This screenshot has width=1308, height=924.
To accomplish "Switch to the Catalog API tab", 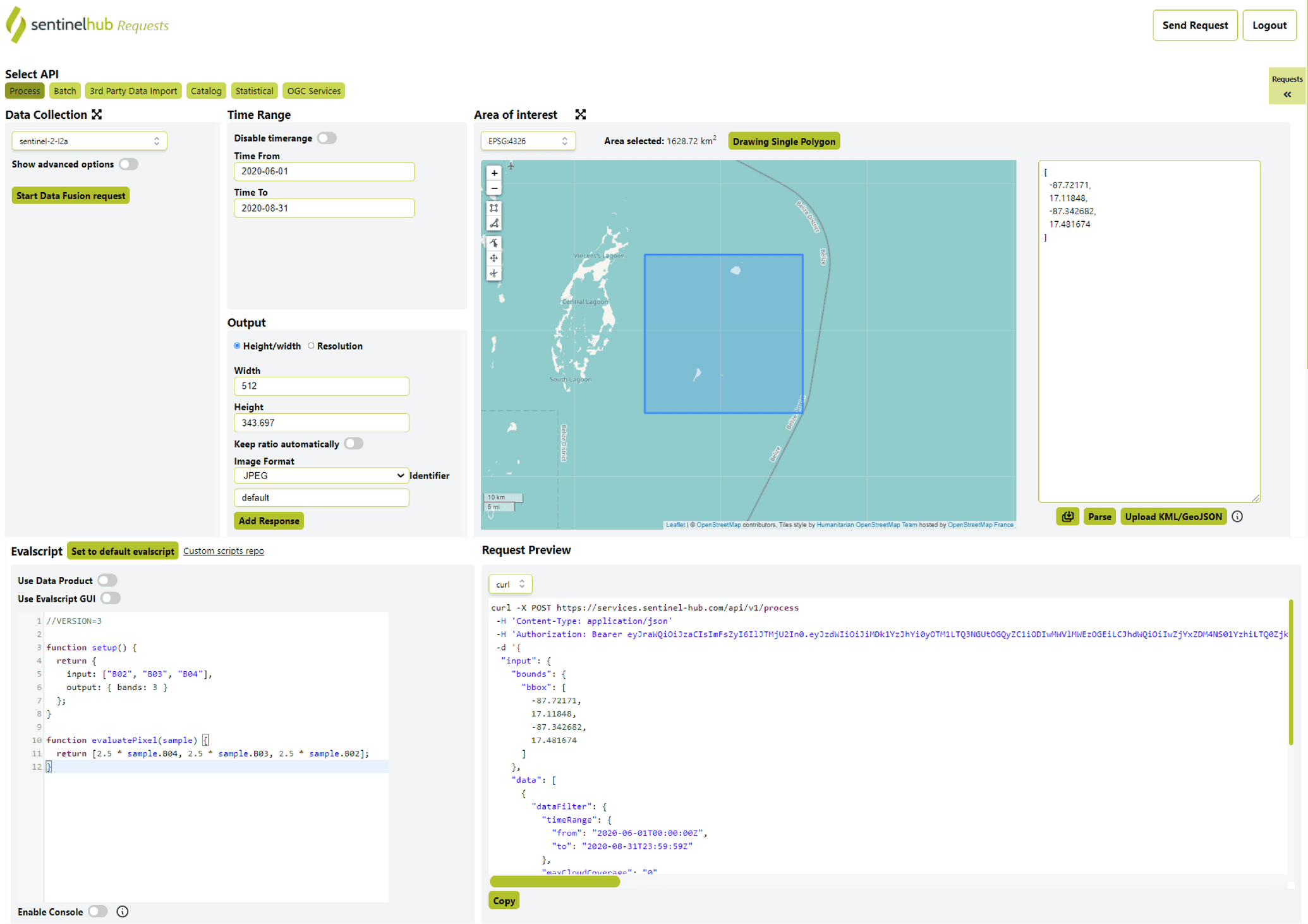I will tap(206, 91).
